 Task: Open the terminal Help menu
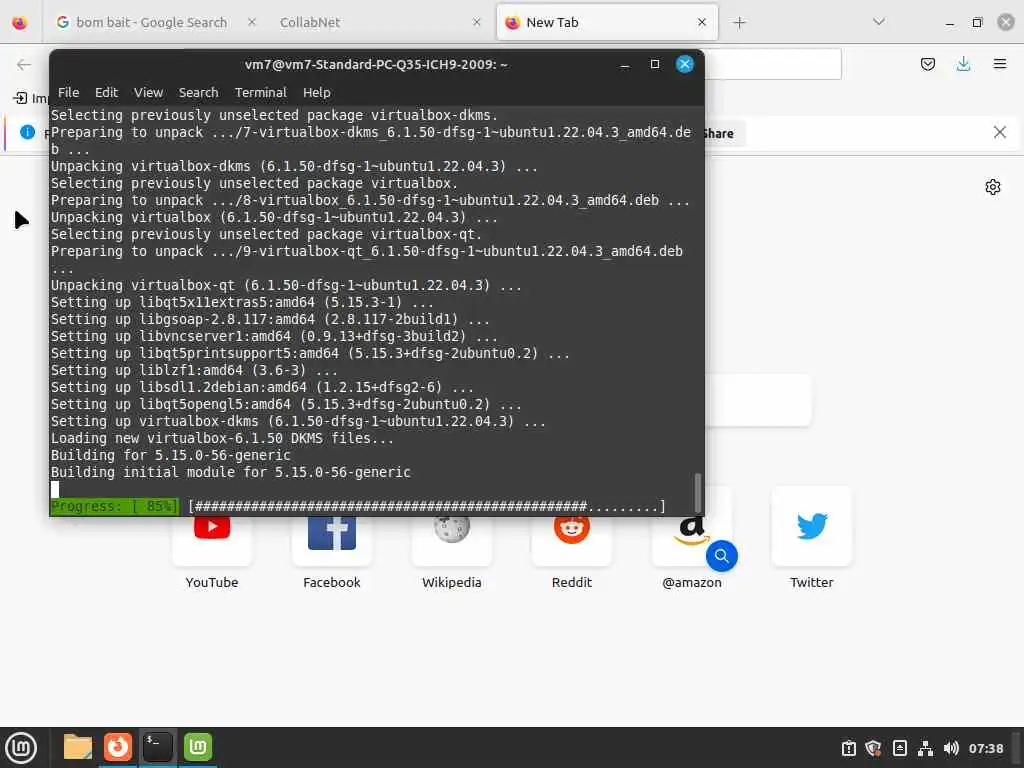[317, 93]
